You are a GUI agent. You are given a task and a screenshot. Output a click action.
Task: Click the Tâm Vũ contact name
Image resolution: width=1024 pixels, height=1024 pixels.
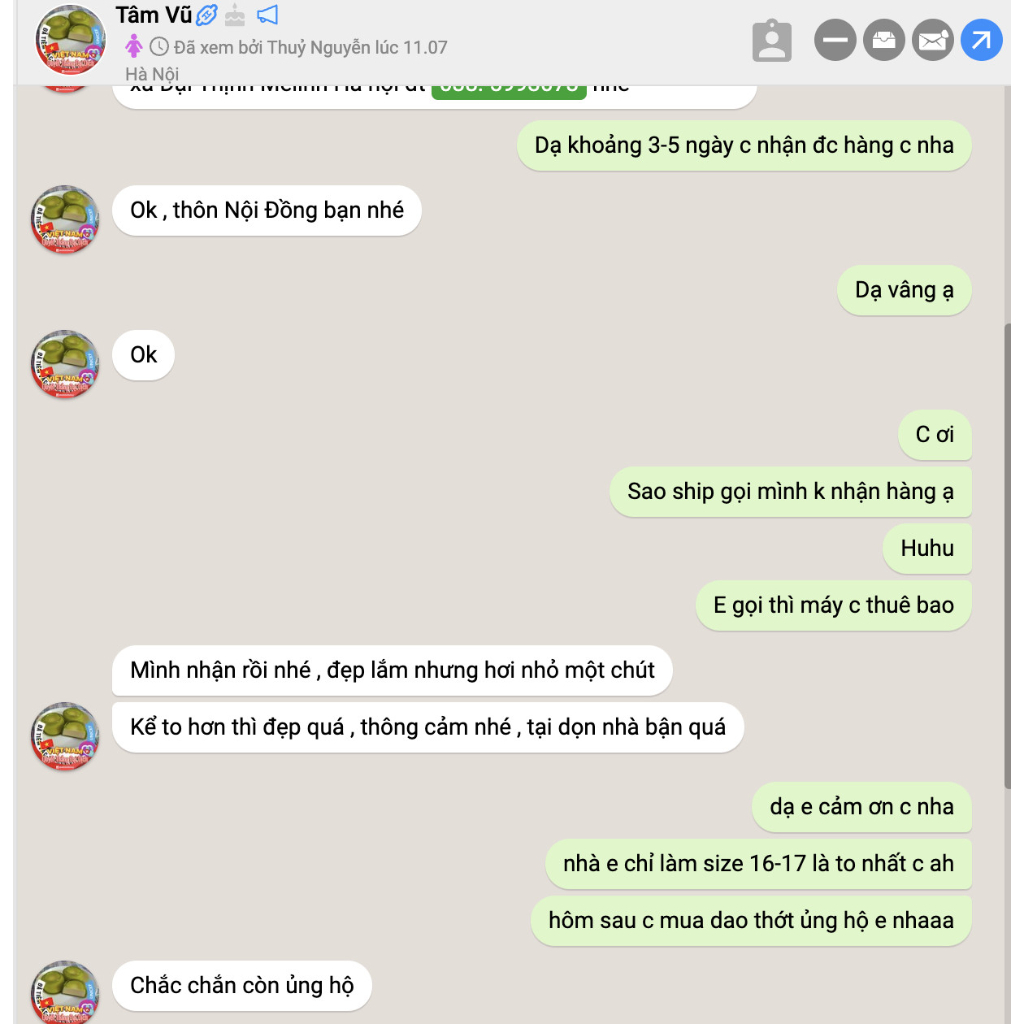pyautogui.click(x=153, y=14)
